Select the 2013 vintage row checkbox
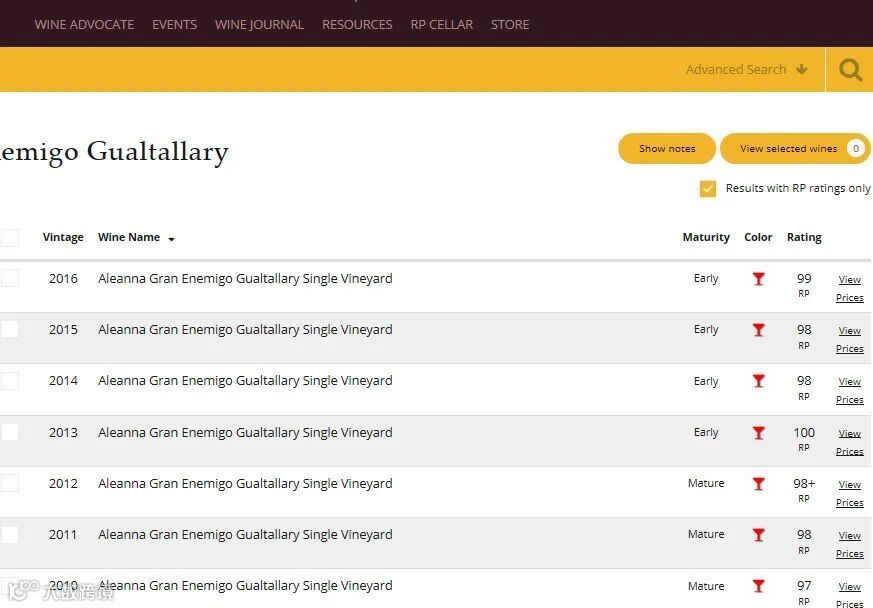The width and height of the screenshot is (873, 608). (x=9, y=432)
